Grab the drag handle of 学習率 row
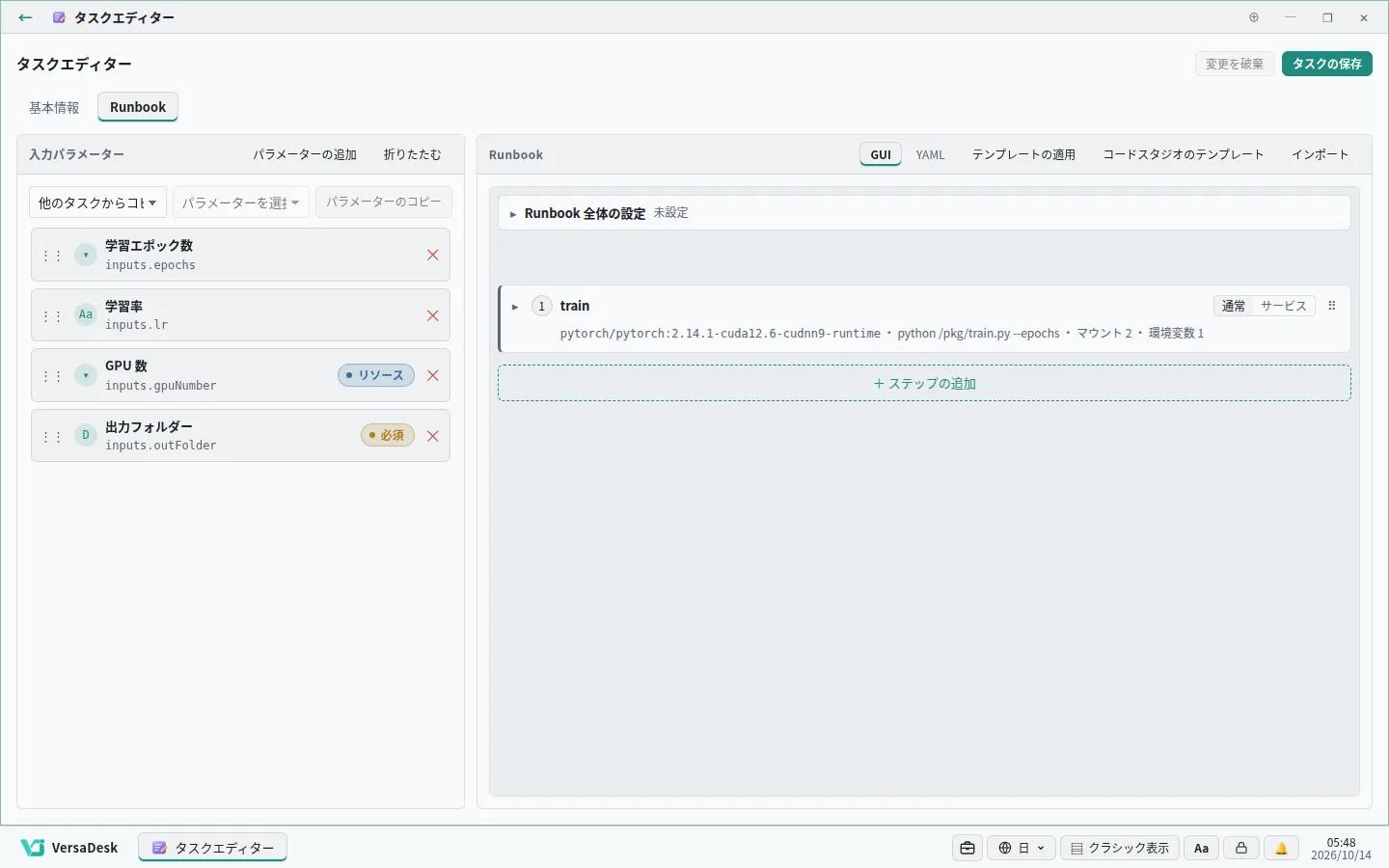The image size is (1389, 868). point(52,315)
